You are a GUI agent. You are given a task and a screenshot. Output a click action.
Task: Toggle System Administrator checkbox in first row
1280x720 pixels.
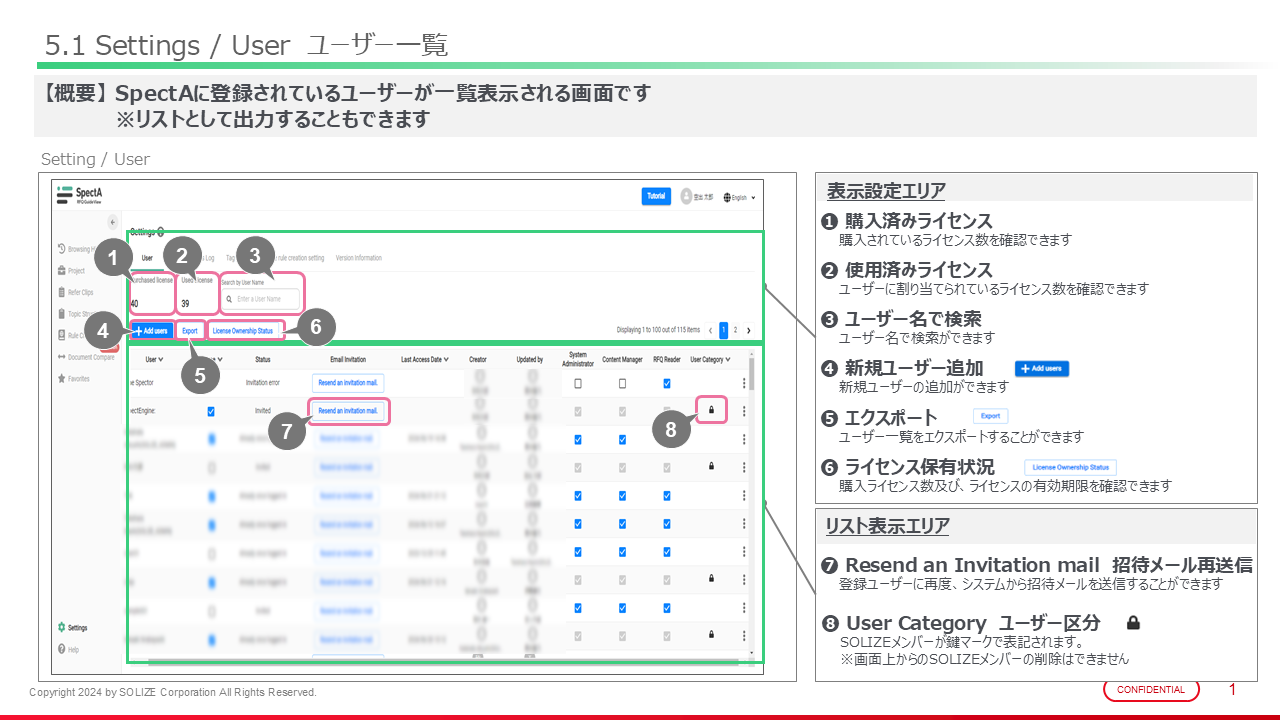[578, 383]
